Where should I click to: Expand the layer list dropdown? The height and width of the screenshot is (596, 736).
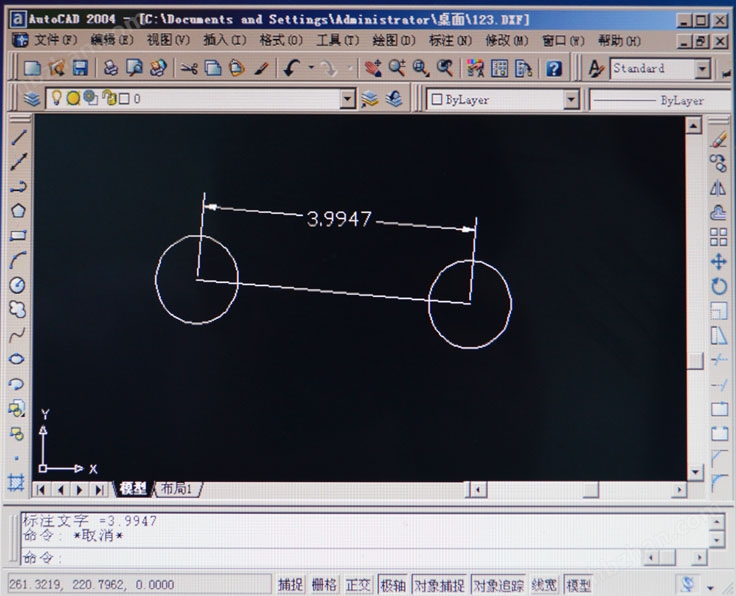348,99
